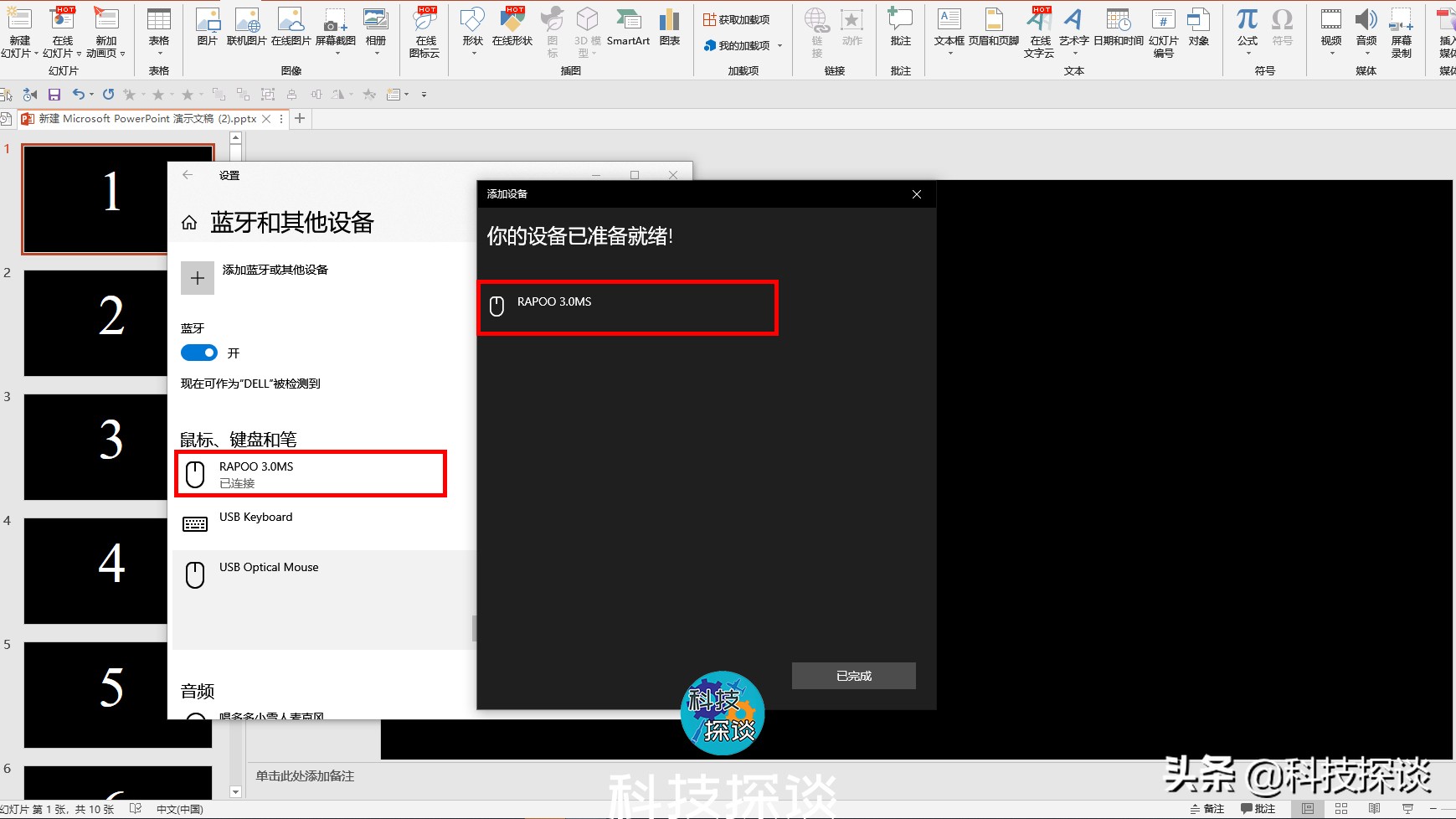Select slide 4 thumbnail
The image size is (1456, 819).
click(96, 571)
